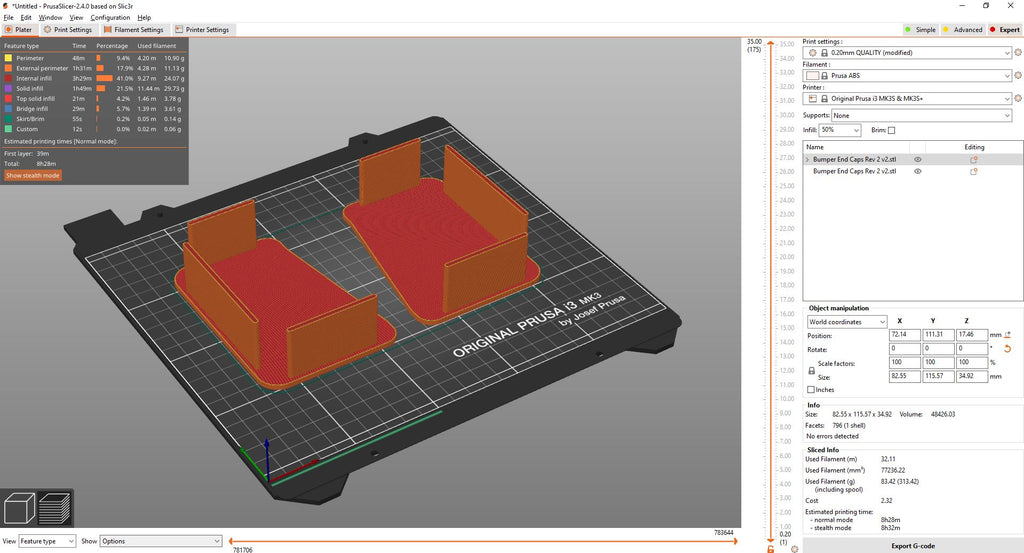1024x553 pixels.
Task: Switch to Advanced mode
Action: (x=963, y=29)
